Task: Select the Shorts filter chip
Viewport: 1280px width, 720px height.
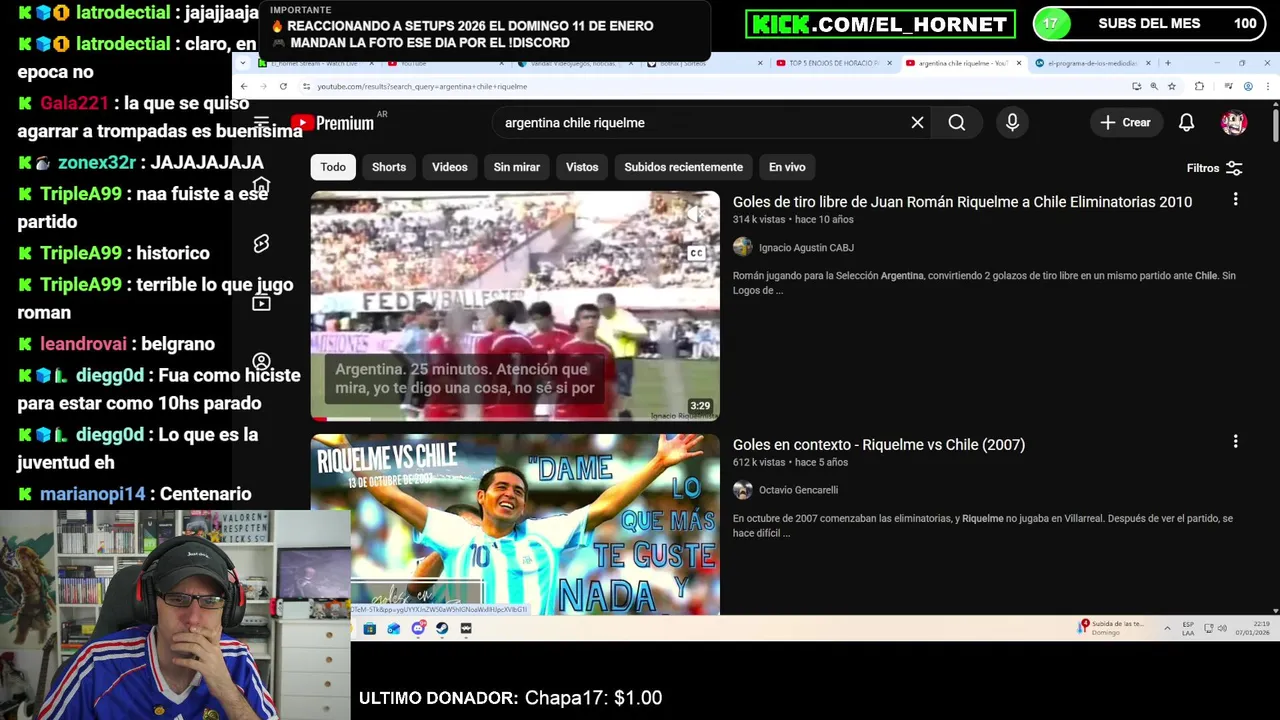Action: click(x=389, y=167)
